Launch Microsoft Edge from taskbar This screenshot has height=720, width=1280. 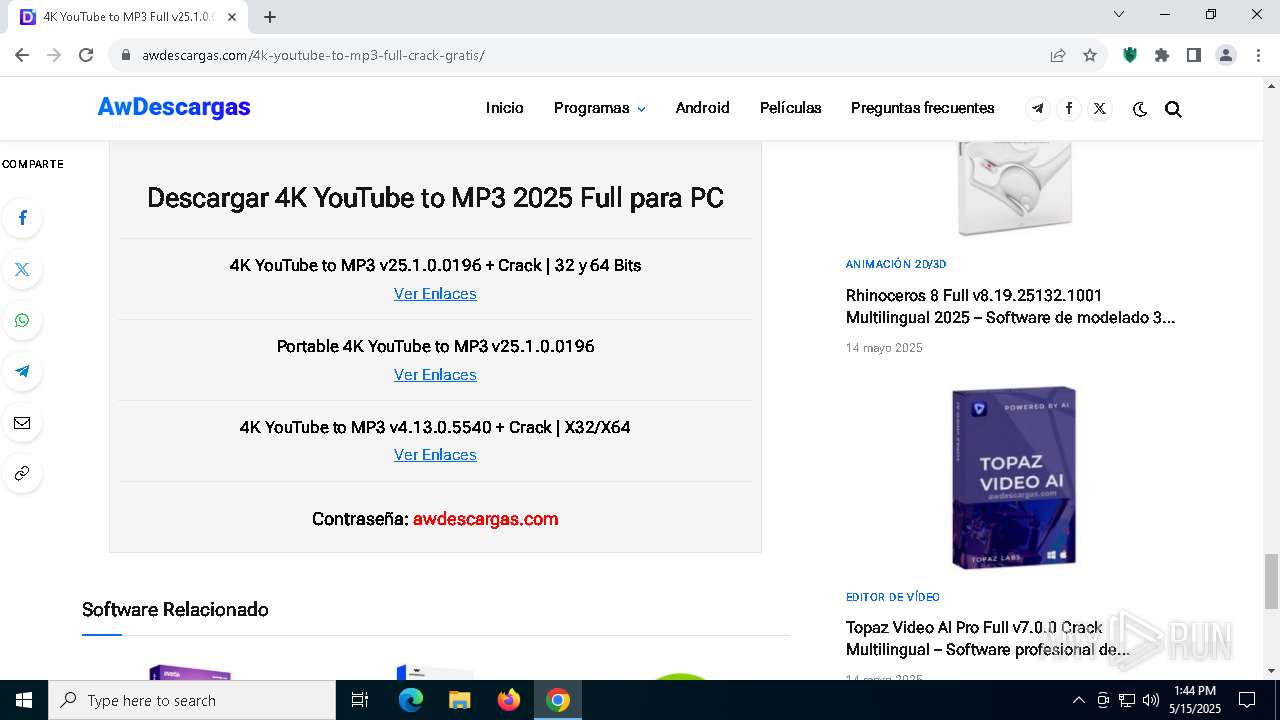click(411, 700)
